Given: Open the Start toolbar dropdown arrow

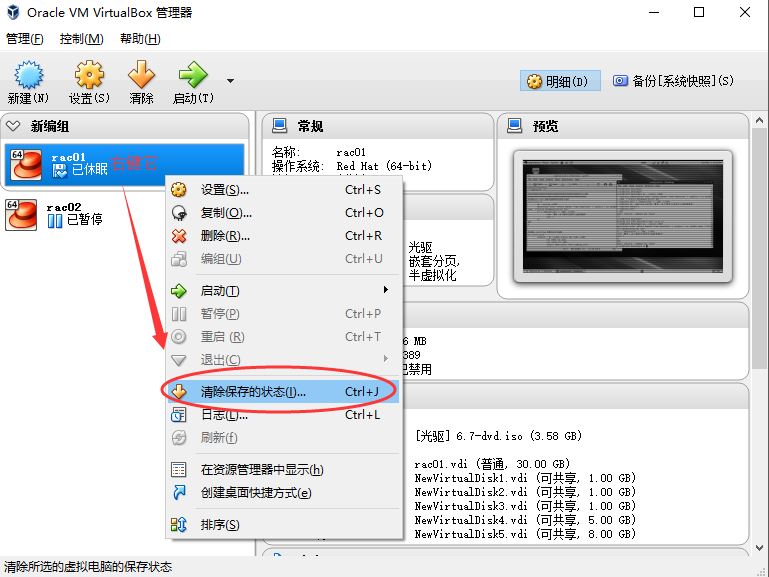Looking at the screenshot, I should pyautogui.click(x=230, y=81).
